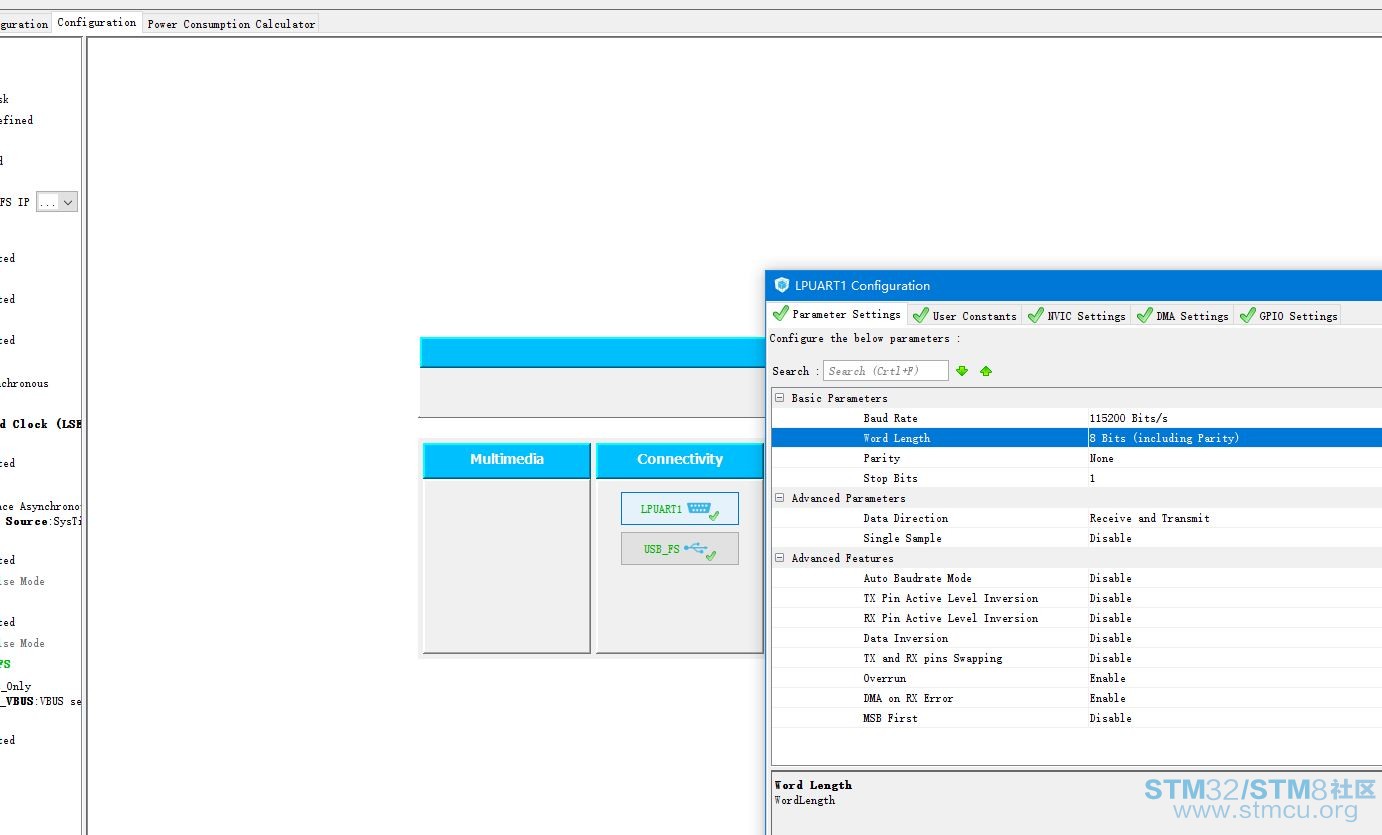Open the NVIC Settings tab
1382x835 pixels.
(x=1076, y=315)
